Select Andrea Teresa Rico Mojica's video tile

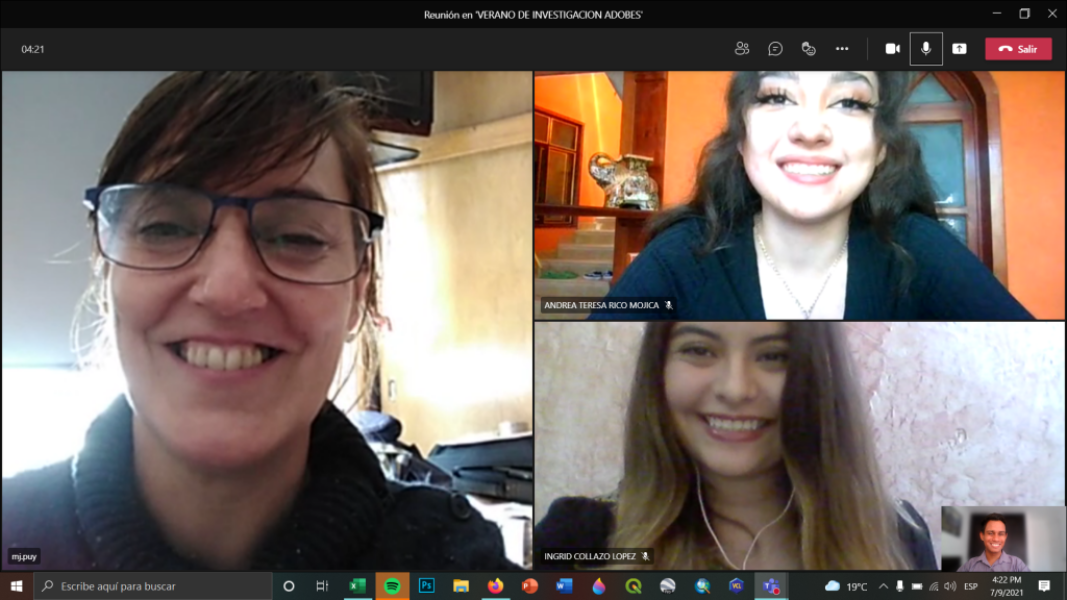click(799, 195)
